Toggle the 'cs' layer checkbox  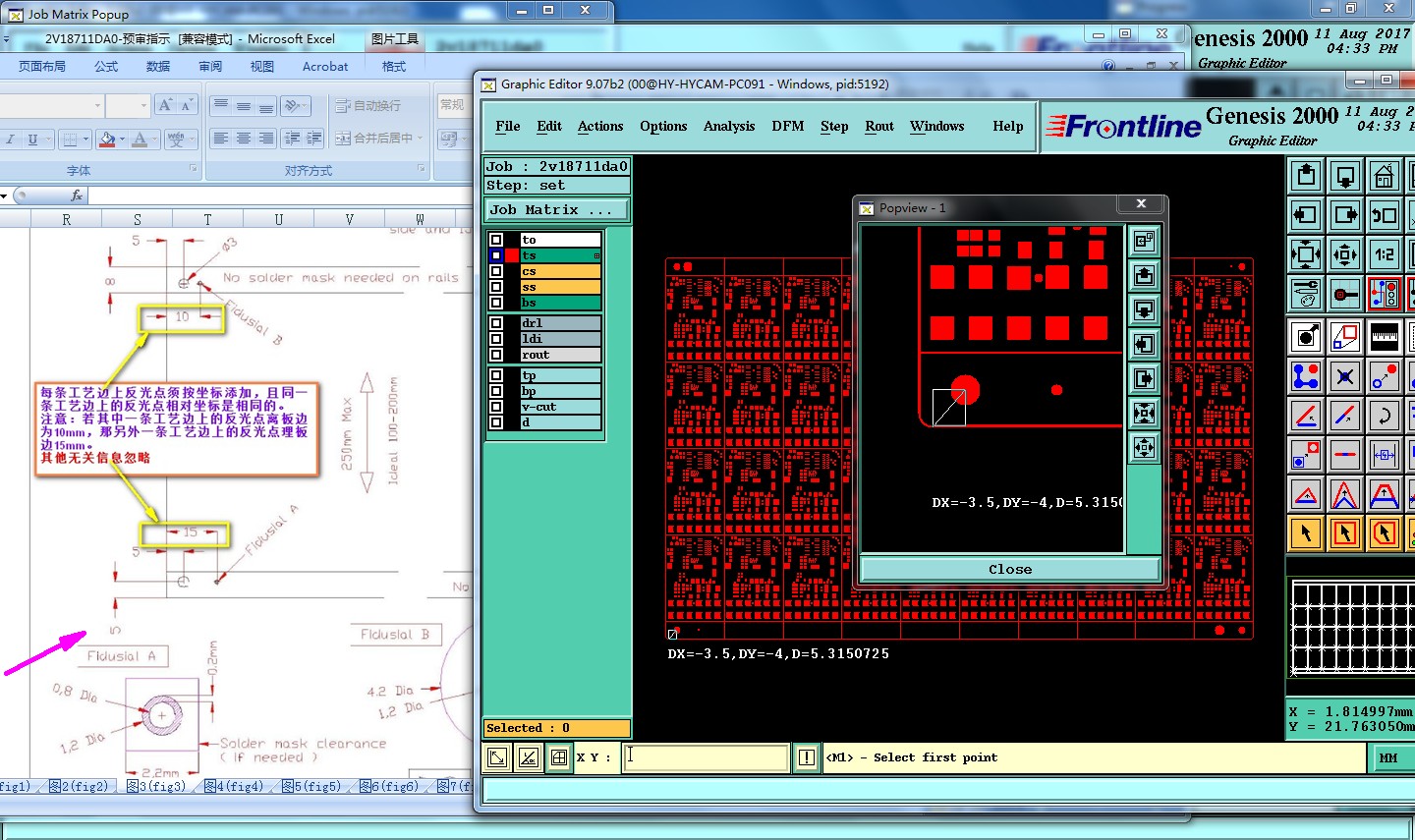coord(496,271)
